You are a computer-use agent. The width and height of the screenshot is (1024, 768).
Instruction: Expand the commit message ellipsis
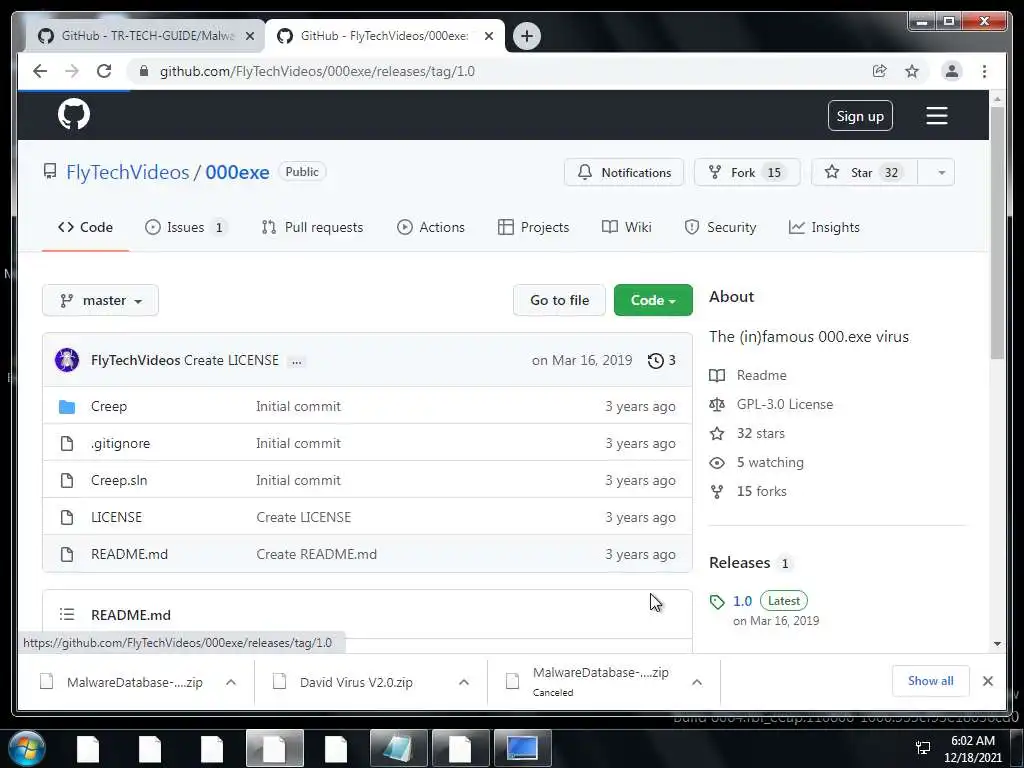(296, 361)
